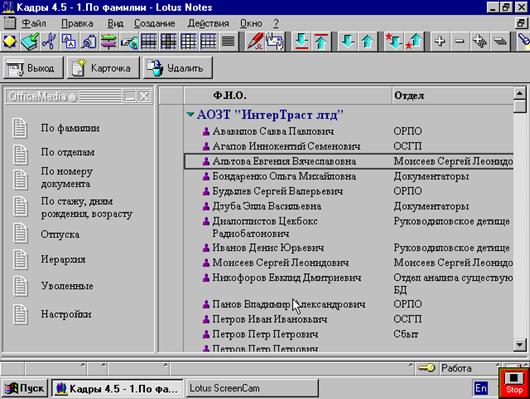This screenshot has height=399, width=530.
Task: Click the Удалить button
Action: point(178,68)
